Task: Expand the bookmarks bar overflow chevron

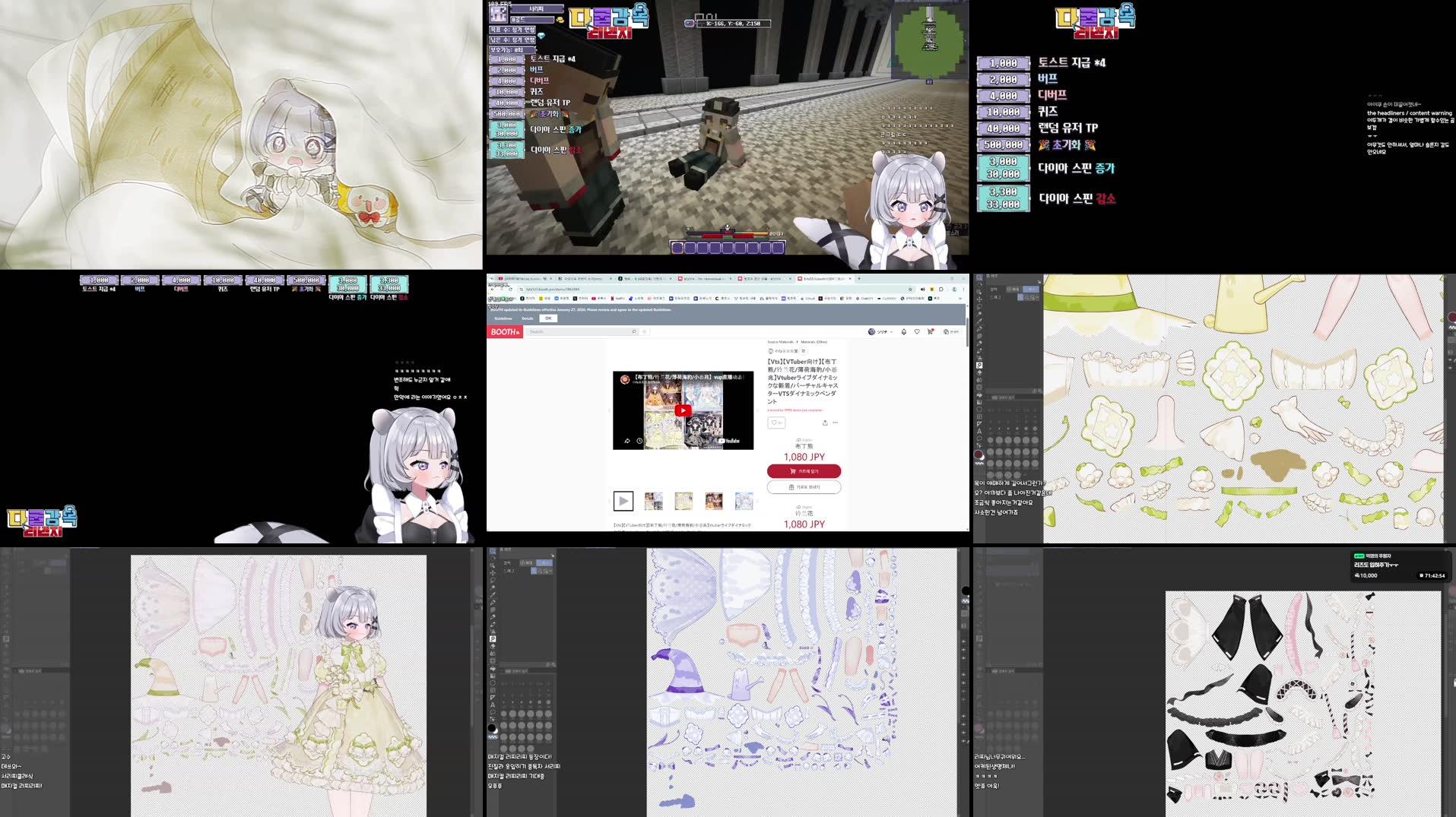Action: click(960, 299)
